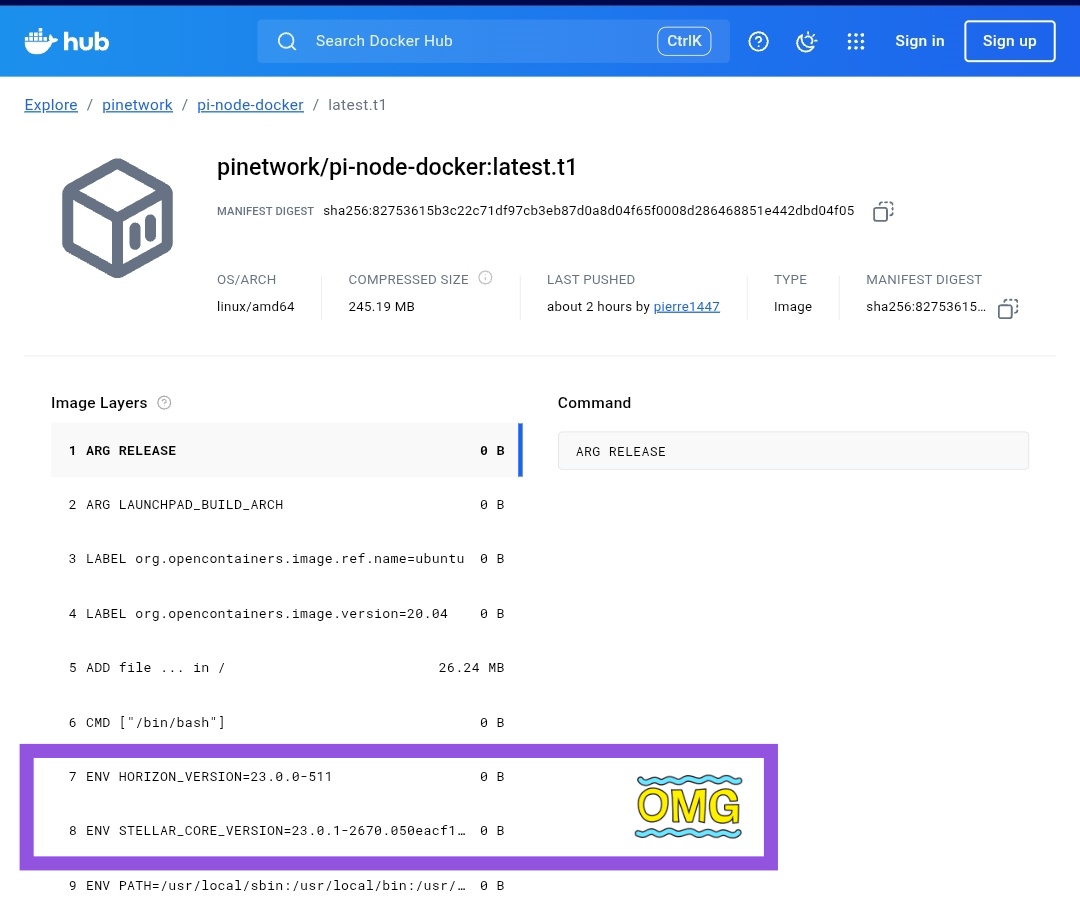Image resolution: width=1080 pixels, height=913 pixels.
Task: Open the pi-node-docker breadcrumb link
Action: point(250,105)
